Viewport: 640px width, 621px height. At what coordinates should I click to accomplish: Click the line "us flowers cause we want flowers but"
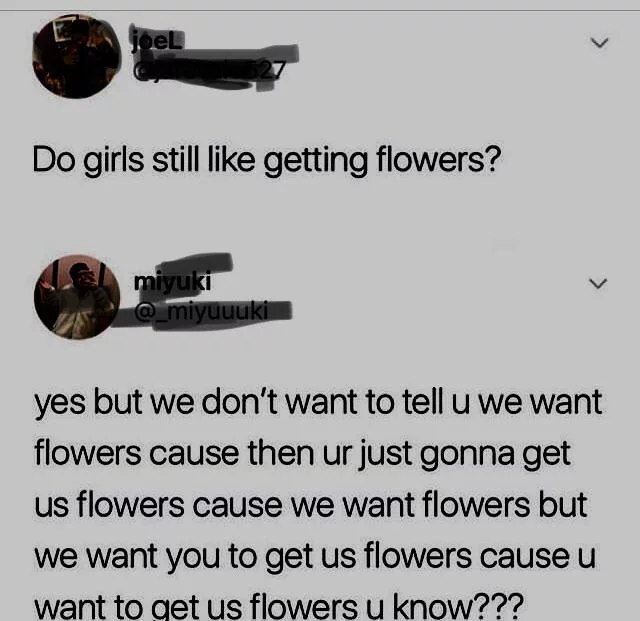tap(311, 505)
